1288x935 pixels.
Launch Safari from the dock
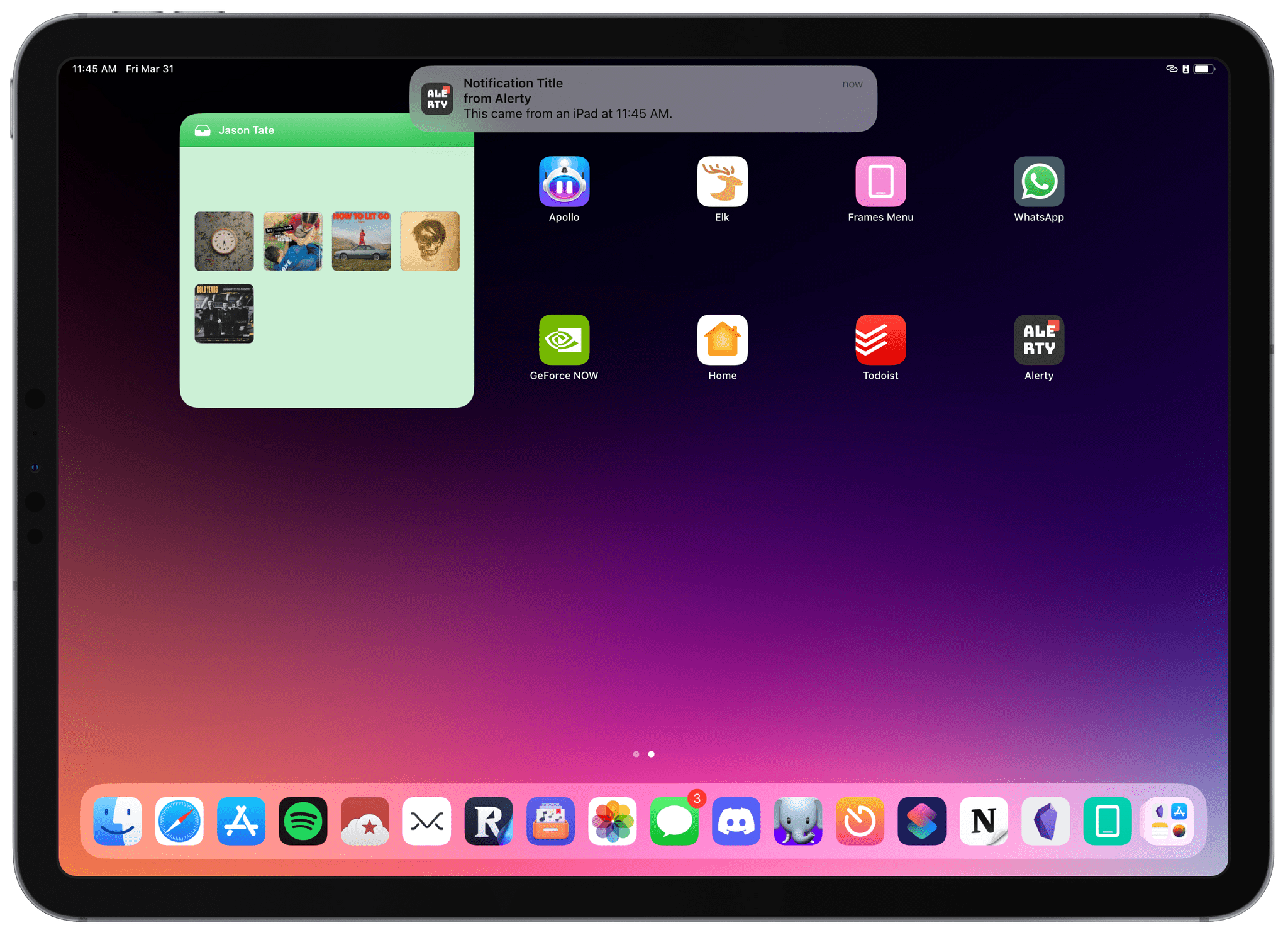pos(179,821)
